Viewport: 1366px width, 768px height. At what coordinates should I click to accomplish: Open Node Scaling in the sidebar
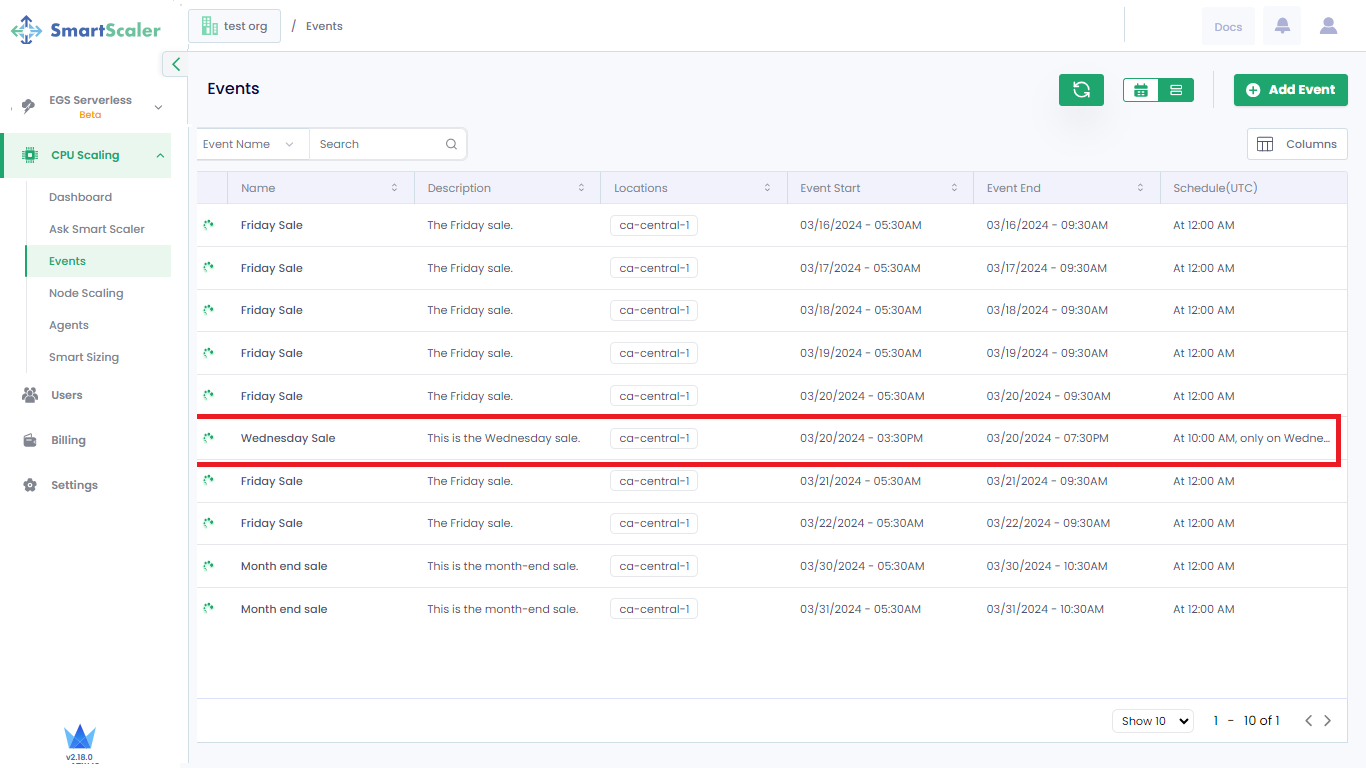[x=86, y=293]
